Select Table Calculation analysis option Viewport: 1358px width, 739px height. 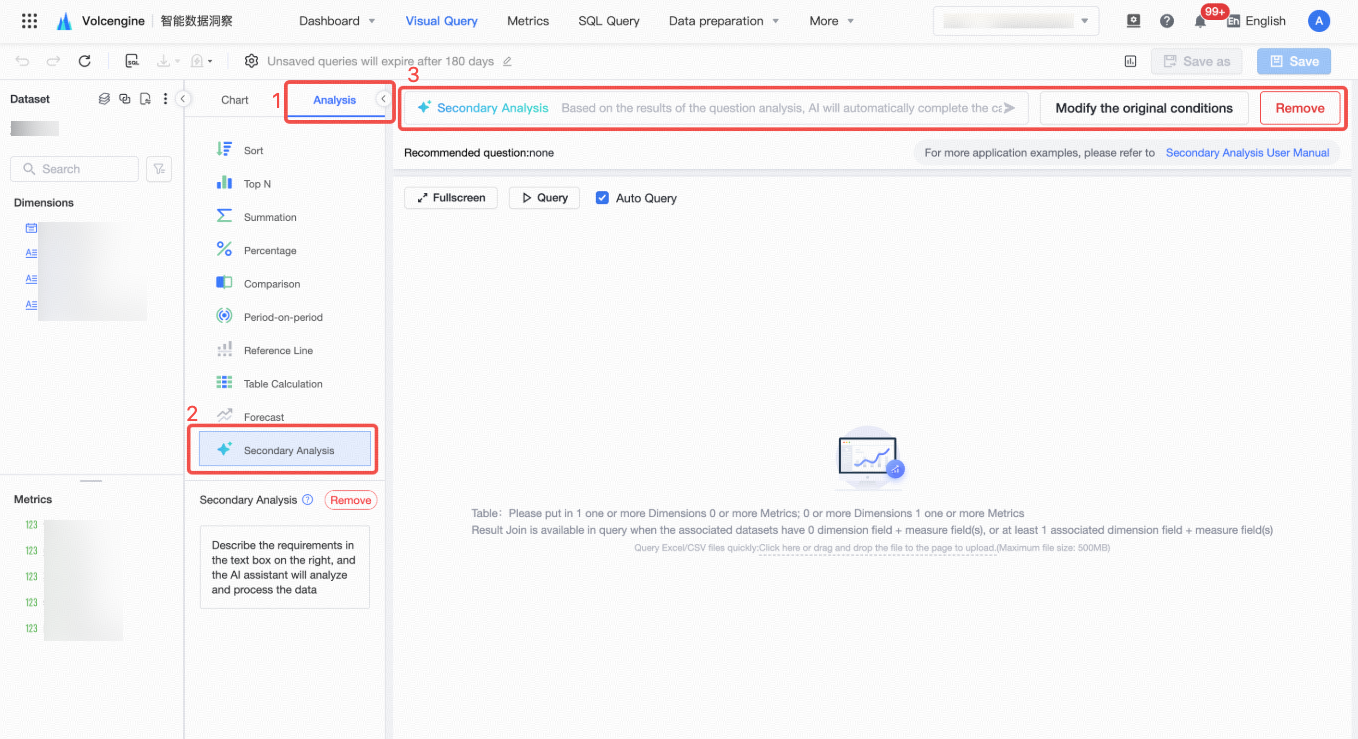285,384
